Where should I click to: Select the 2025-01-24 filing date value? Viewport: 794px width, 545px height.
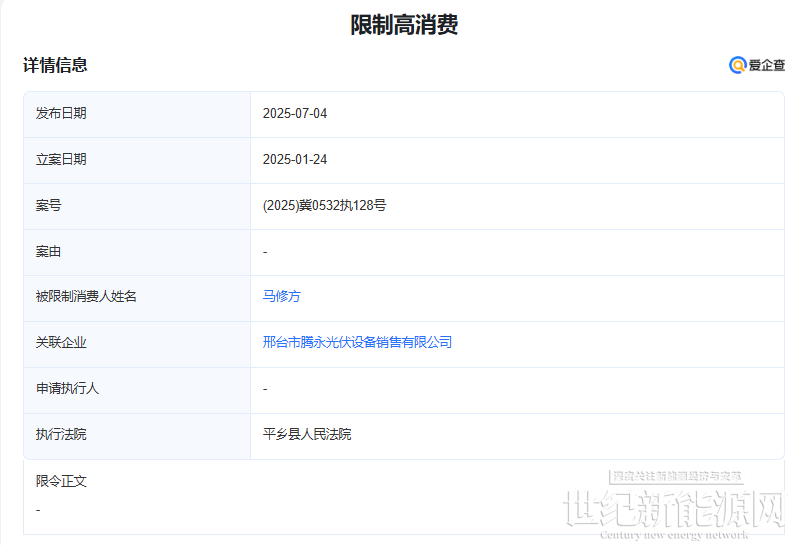point(294,159)
